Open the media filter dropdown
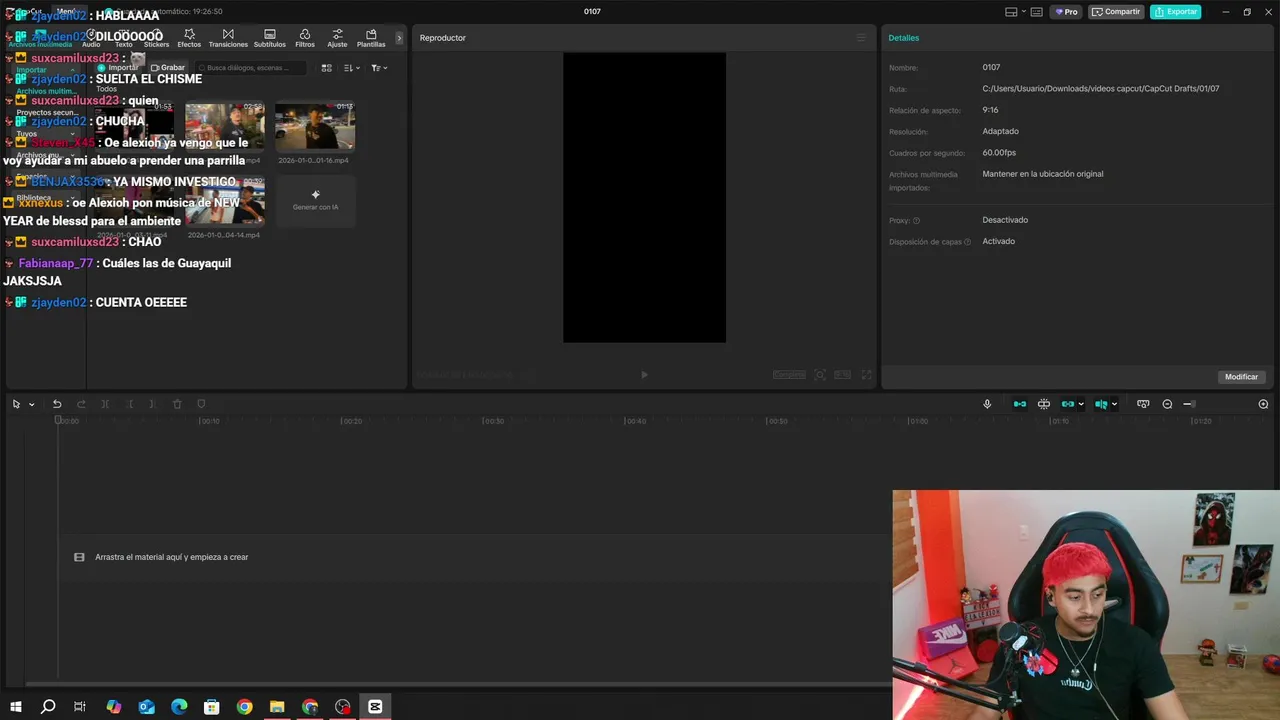 tap(379, 68)
